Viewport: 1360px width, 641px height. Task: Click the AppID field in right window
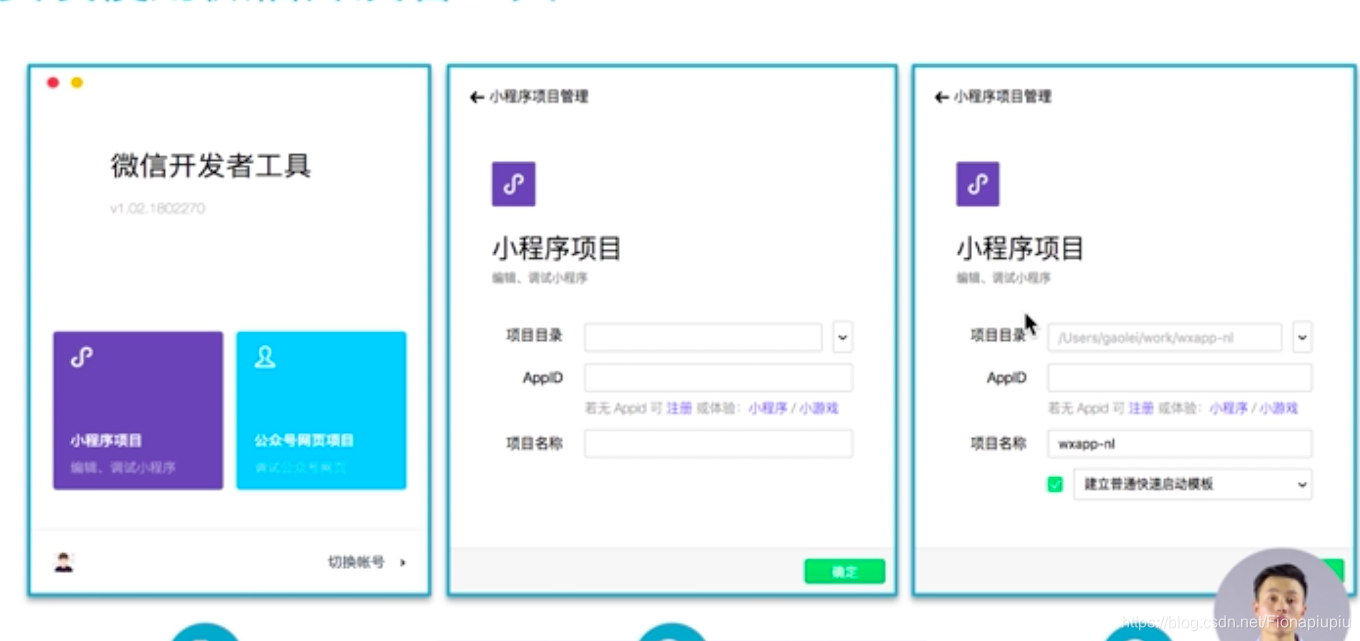point(1180,377)
